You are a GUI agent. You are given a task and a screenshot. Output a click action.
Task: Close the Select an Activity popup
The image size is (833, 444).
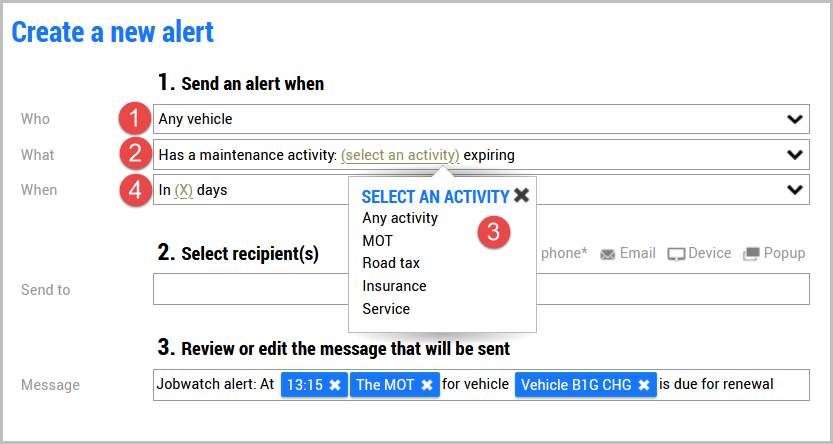522,195
